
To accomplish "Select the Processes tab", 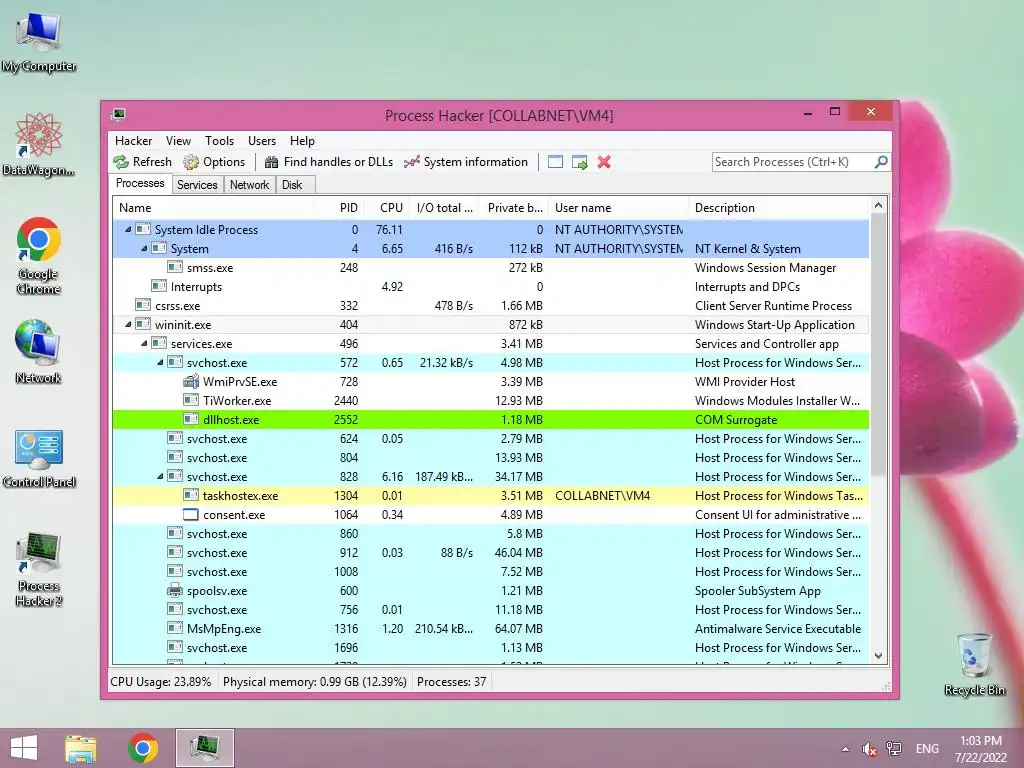I will [140, 184].
